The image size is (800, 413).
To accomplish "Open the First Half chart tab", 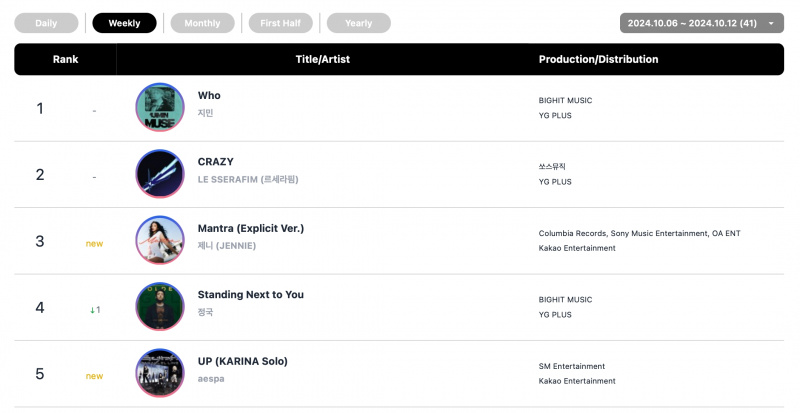I will [x=281, y=23].
